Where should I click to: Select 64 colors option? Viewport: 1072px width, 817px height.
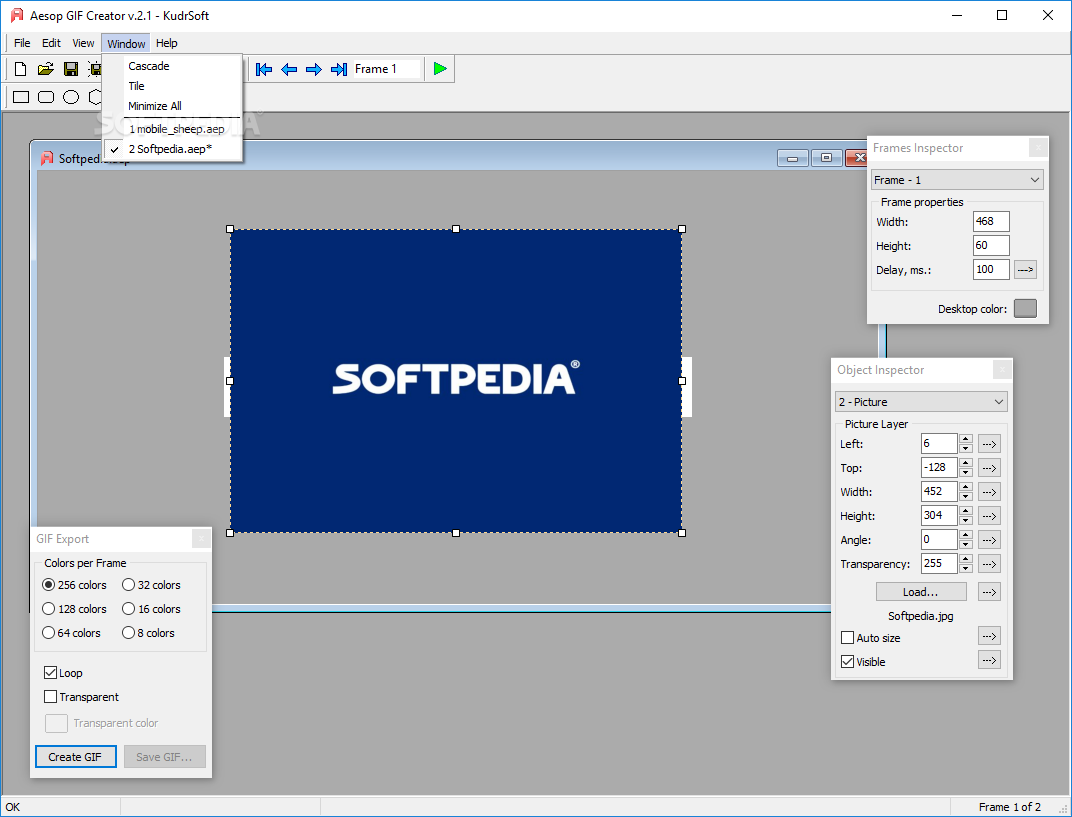coord(71,632)
